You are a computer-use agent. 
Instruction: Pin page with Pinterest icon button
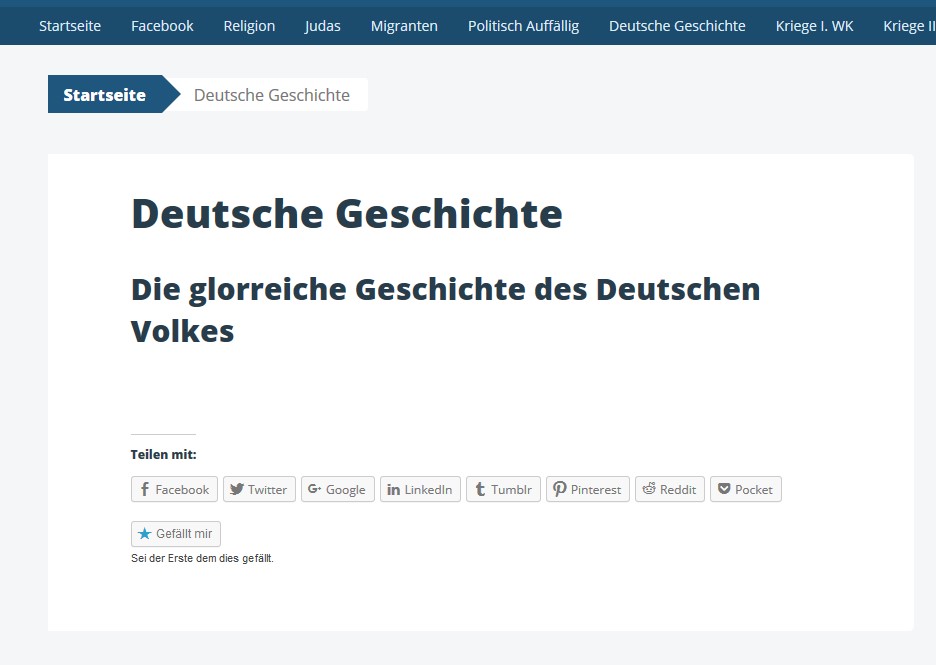[587, 489]
